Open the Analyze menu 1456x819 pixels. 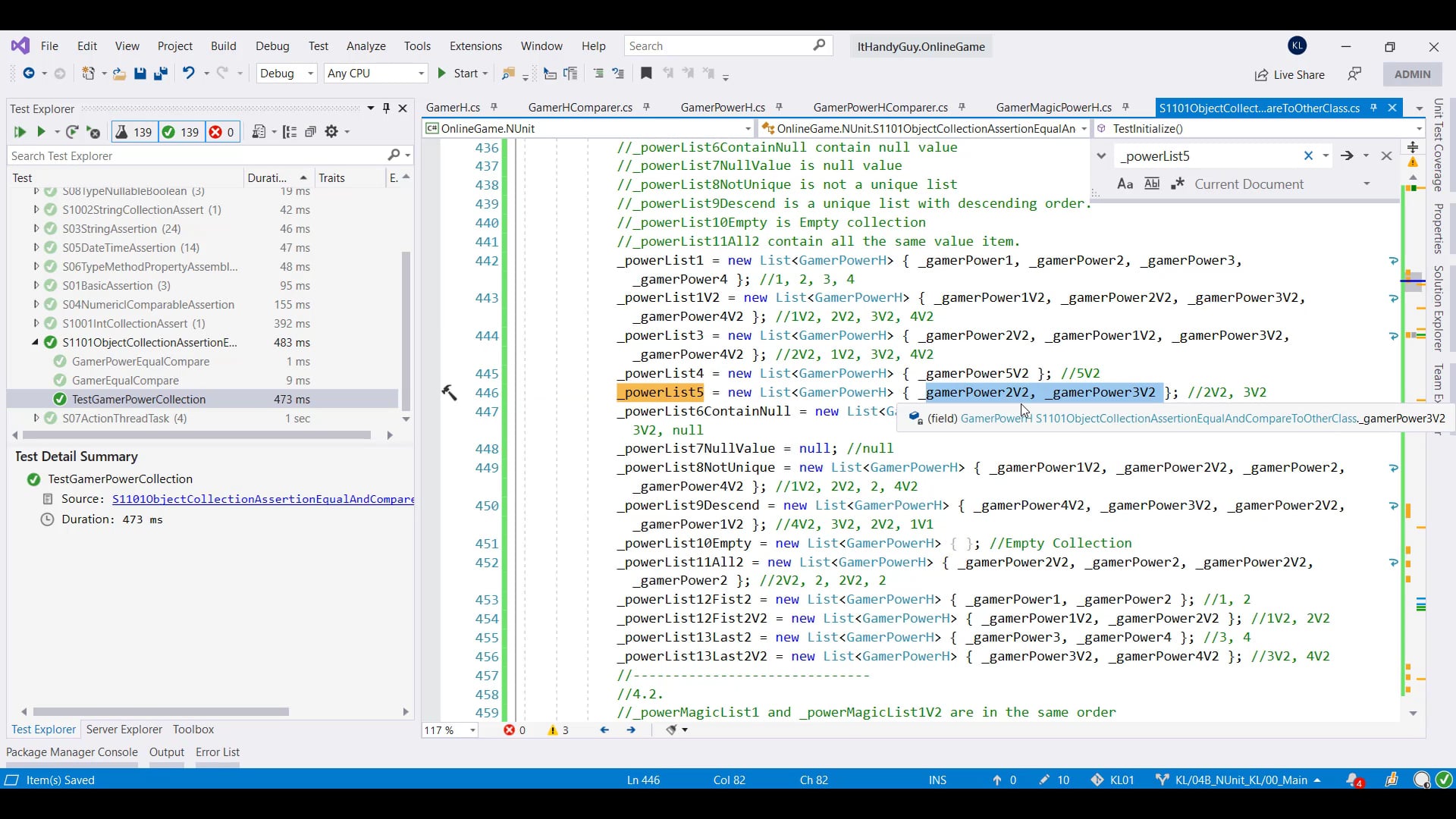coord(366,46)
